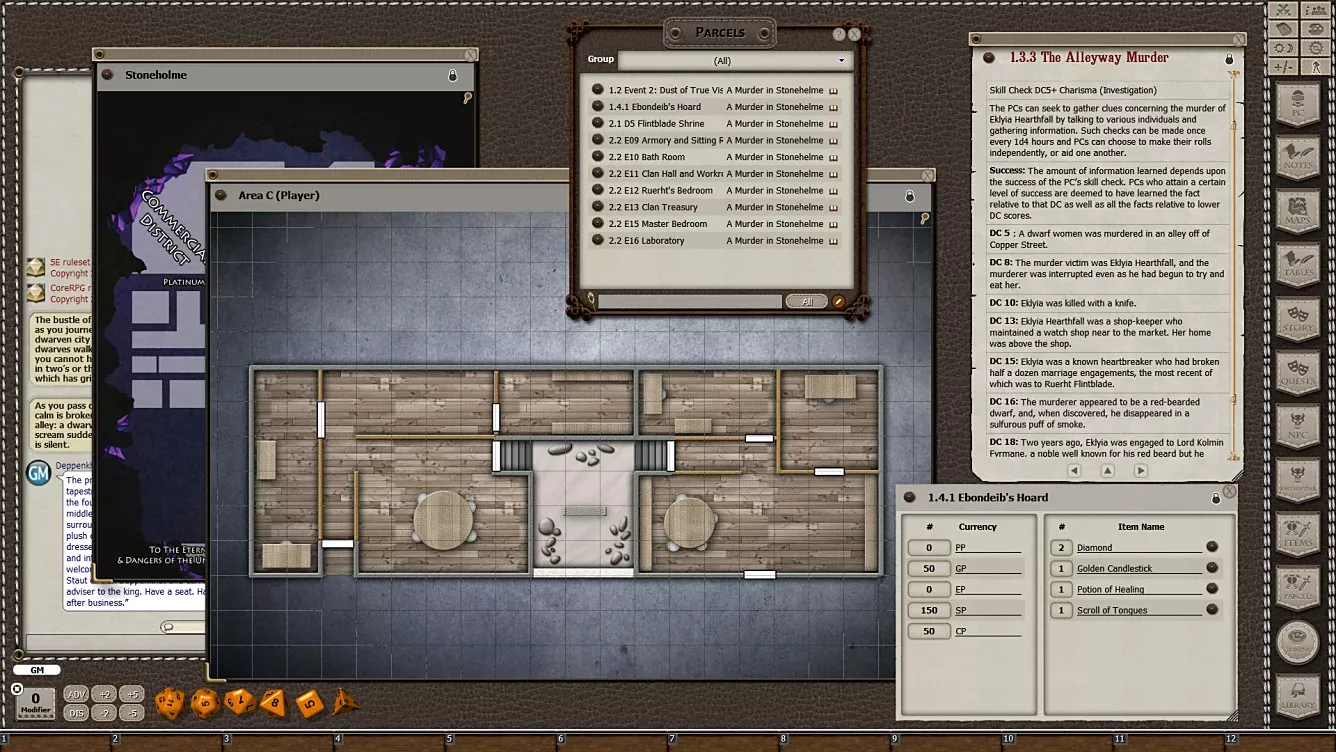Image resolution: width=1336 pixels, height=752 pixels.
Task: Click the orange edit icon in Parcels window
Action: click(x=839, y=301)
